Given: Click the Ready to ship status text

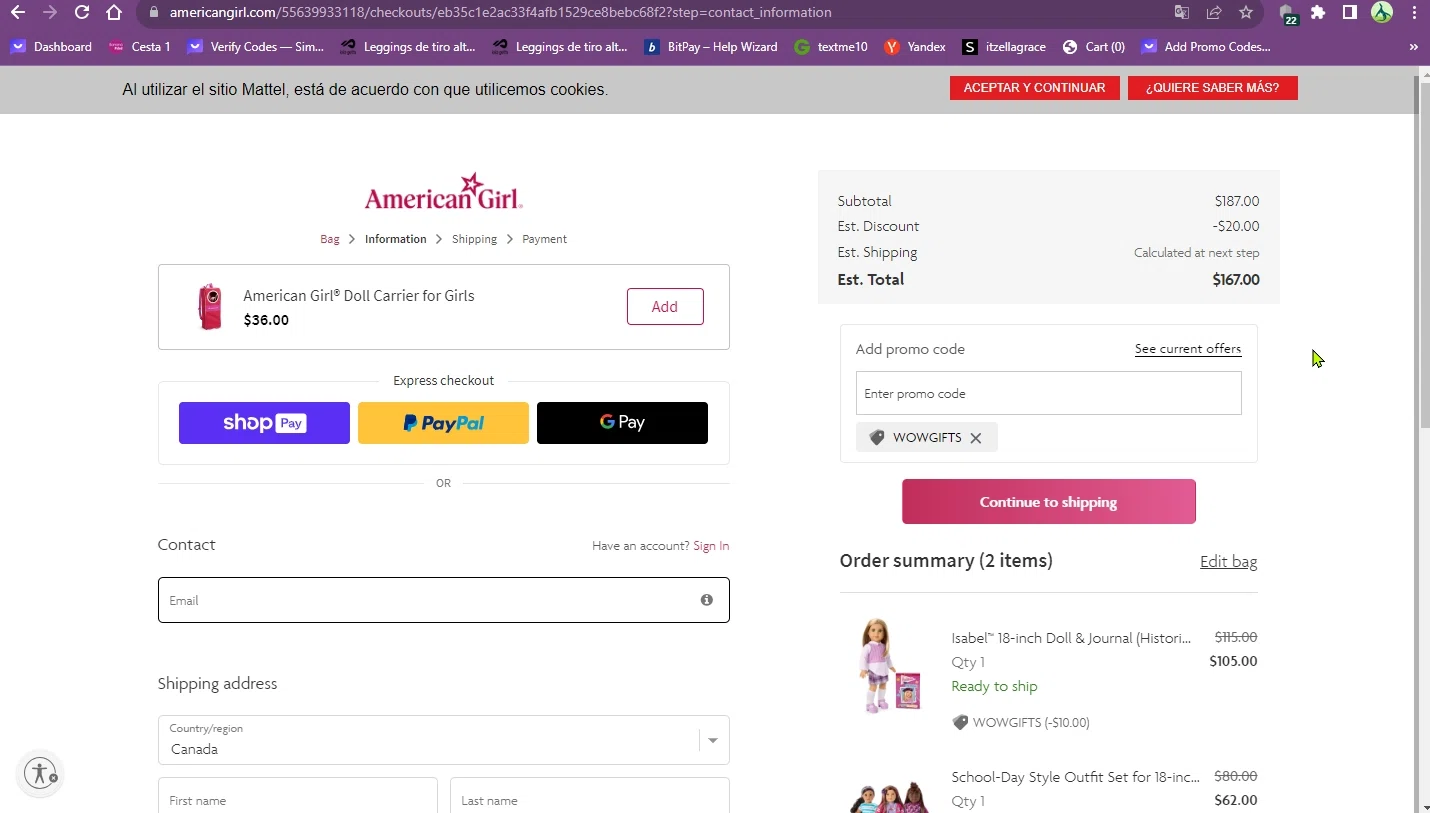Looking at the screenshot, I should (994, 686).
